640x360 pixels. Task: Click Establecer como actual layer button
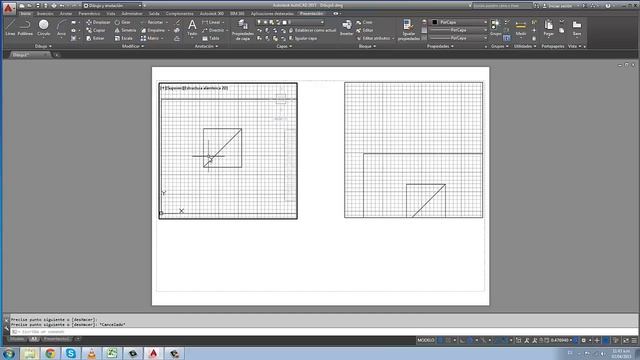coord(313,30)
